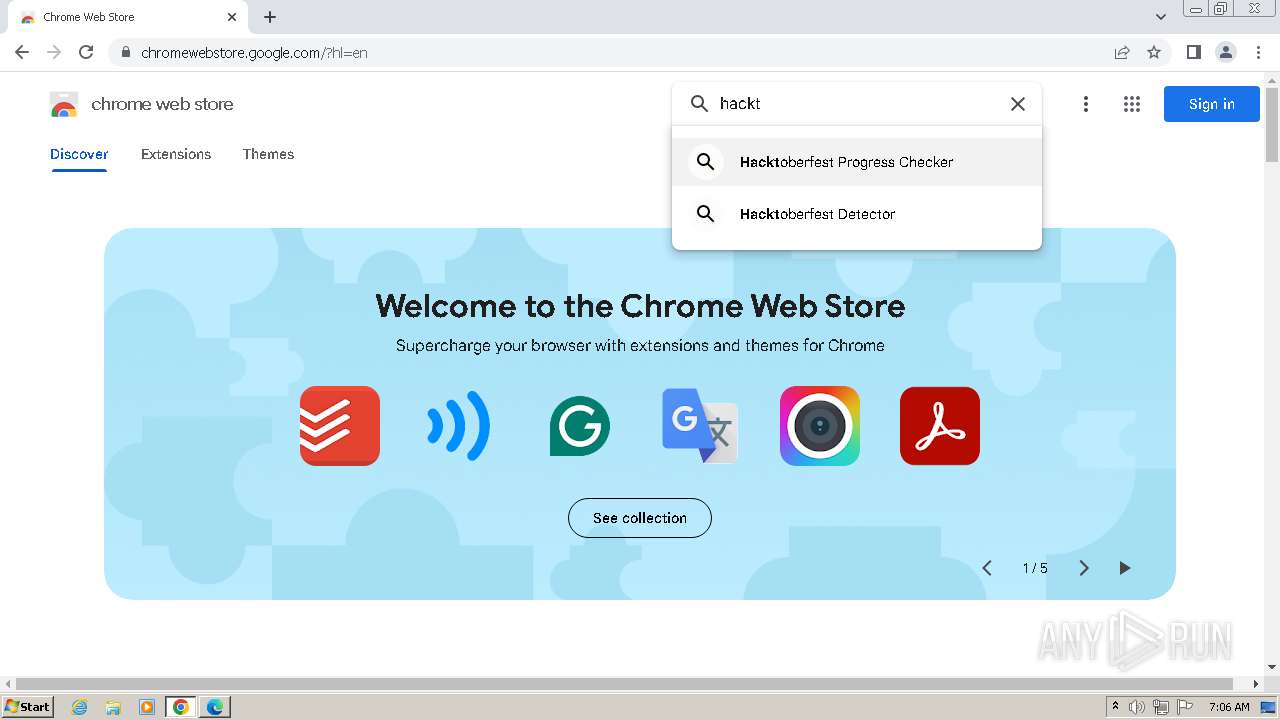Click the Sign in button
Screen dimensions: 1280x720
[x=1212, y=104]
